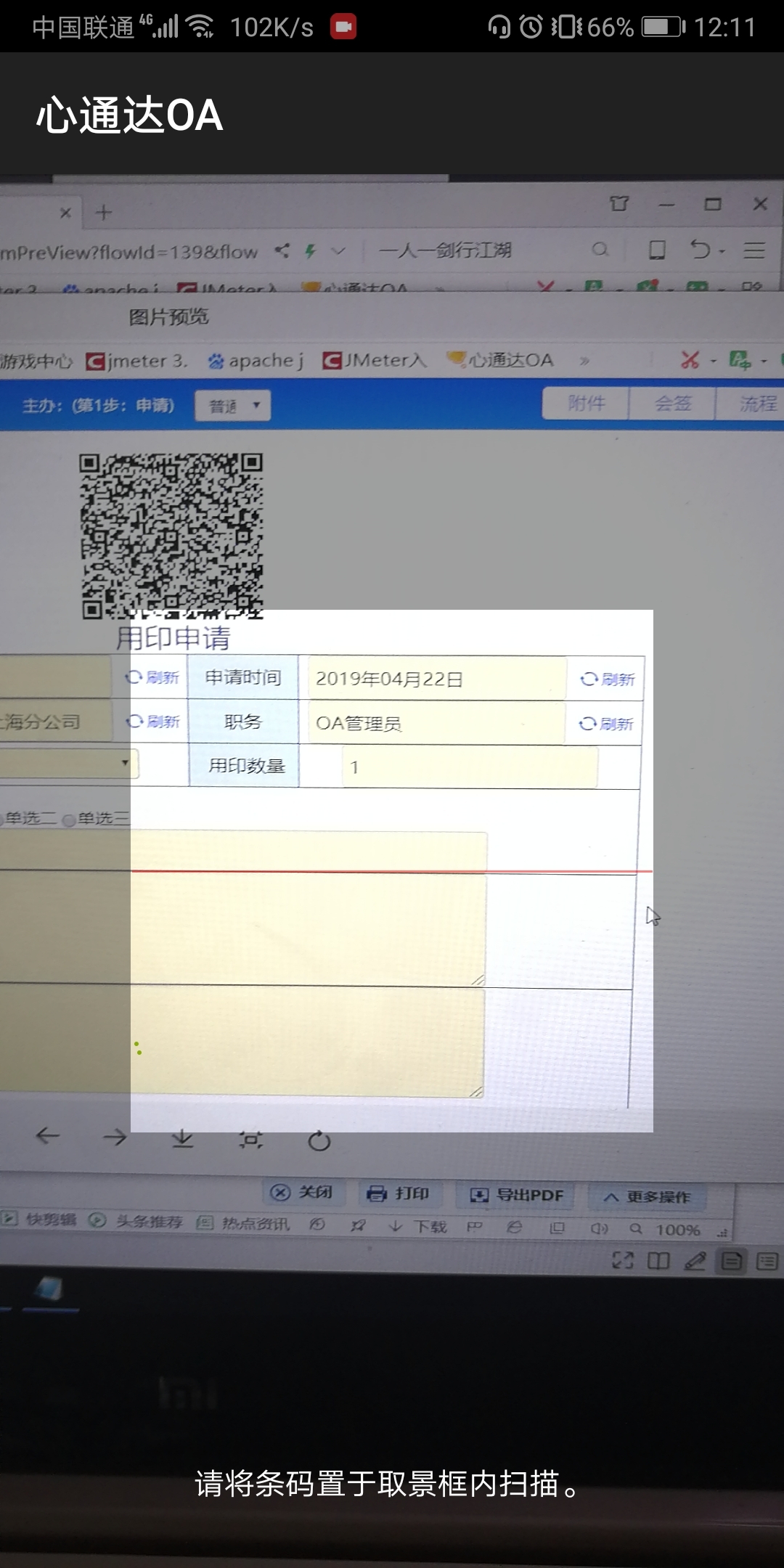Click the rotate icon in the image preview toolbar

coord(319,1141)
